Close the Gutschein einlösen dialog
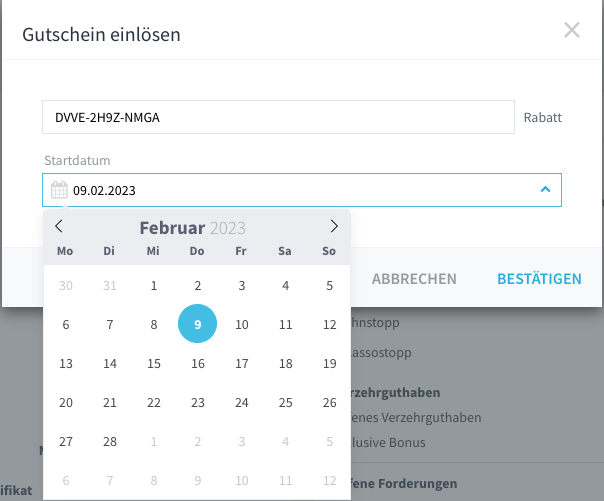This screenshot has width=604, height=501. pos(572,30)
